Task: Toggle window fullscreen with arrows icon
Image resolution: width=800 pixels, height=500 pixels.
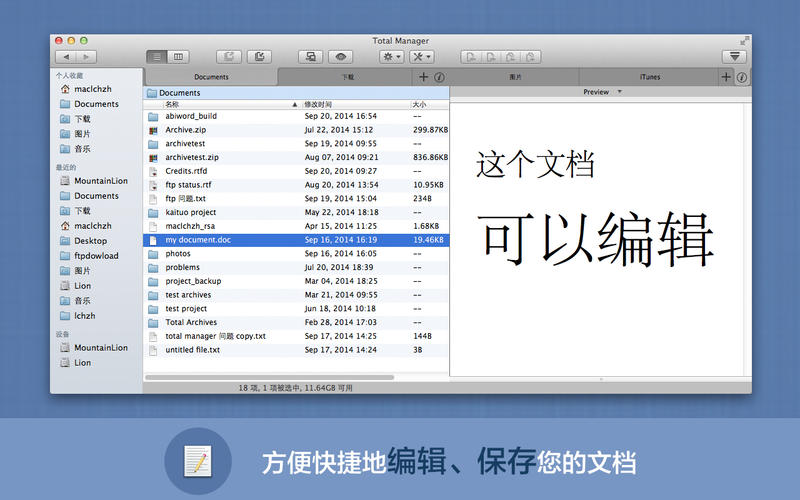Action: [744, 40]
